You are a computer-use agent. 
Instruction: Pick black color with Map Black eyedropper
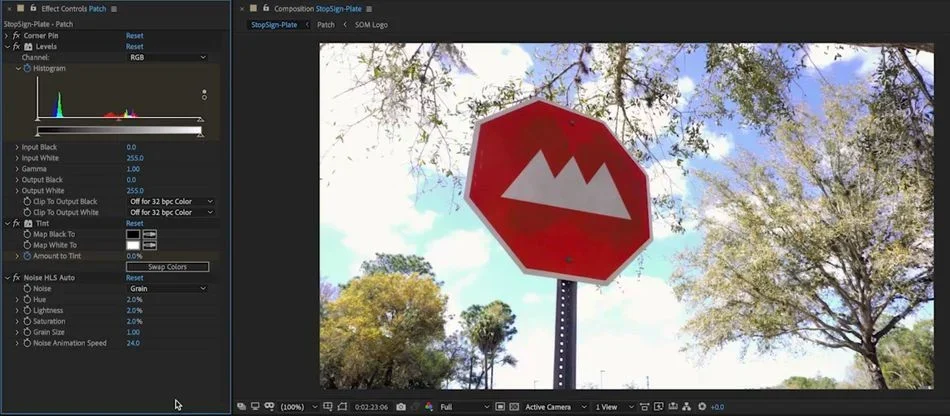[x=149, y=234]
